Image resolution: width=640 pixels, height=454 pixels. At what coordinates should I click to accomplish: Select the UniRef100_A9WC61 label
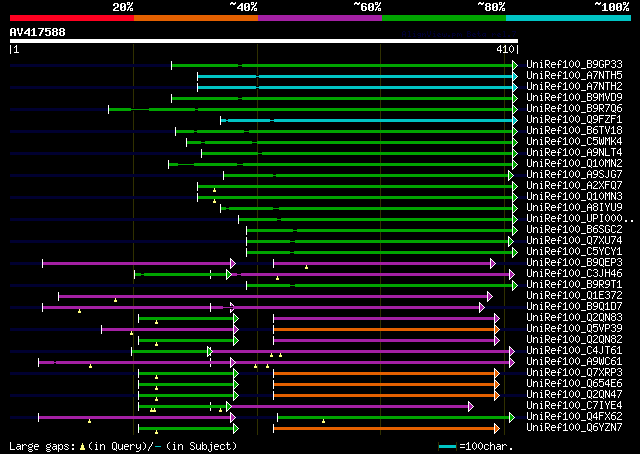pos(574,362)
